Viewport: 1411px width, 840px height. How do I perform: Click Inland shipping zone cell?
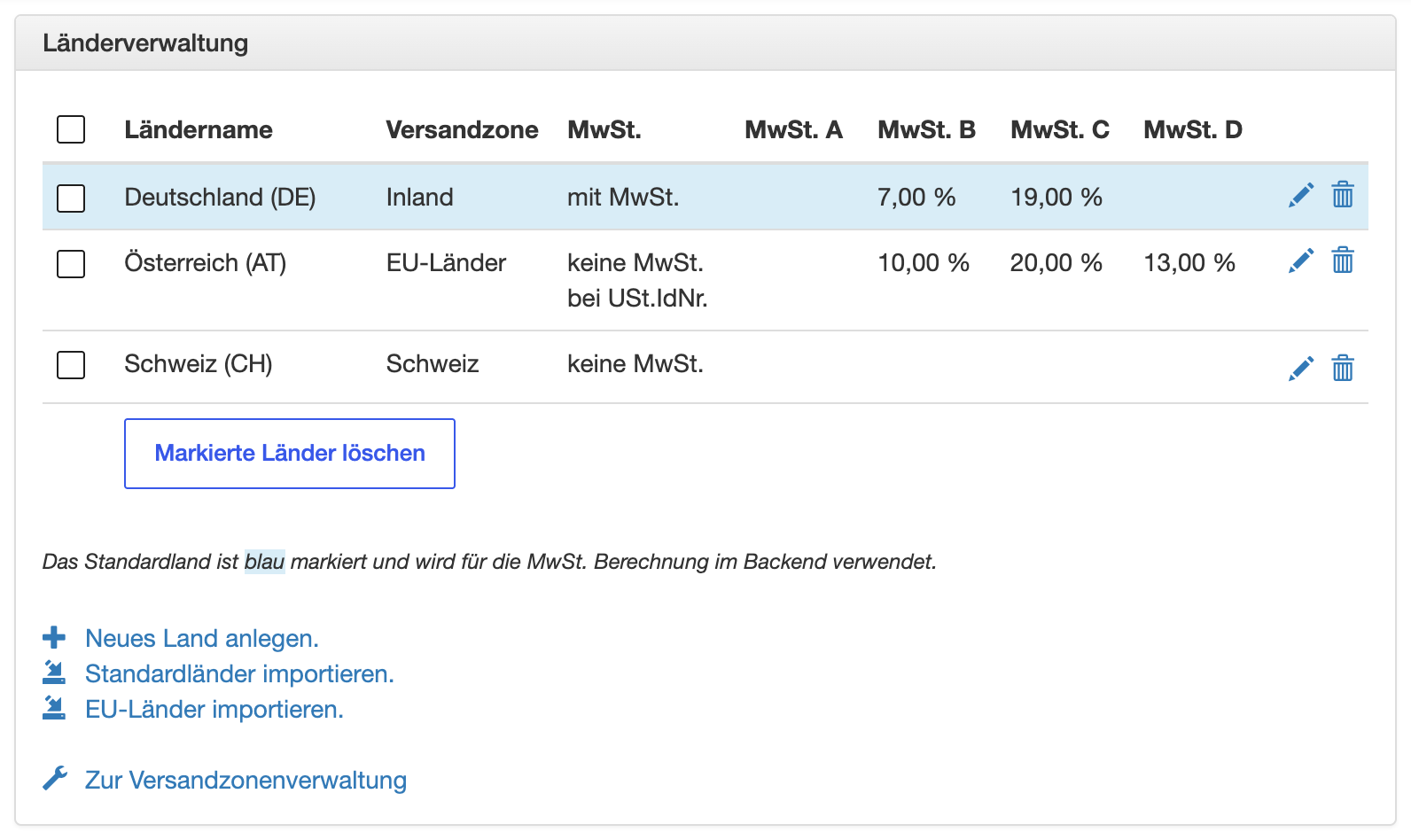(420, 197)
